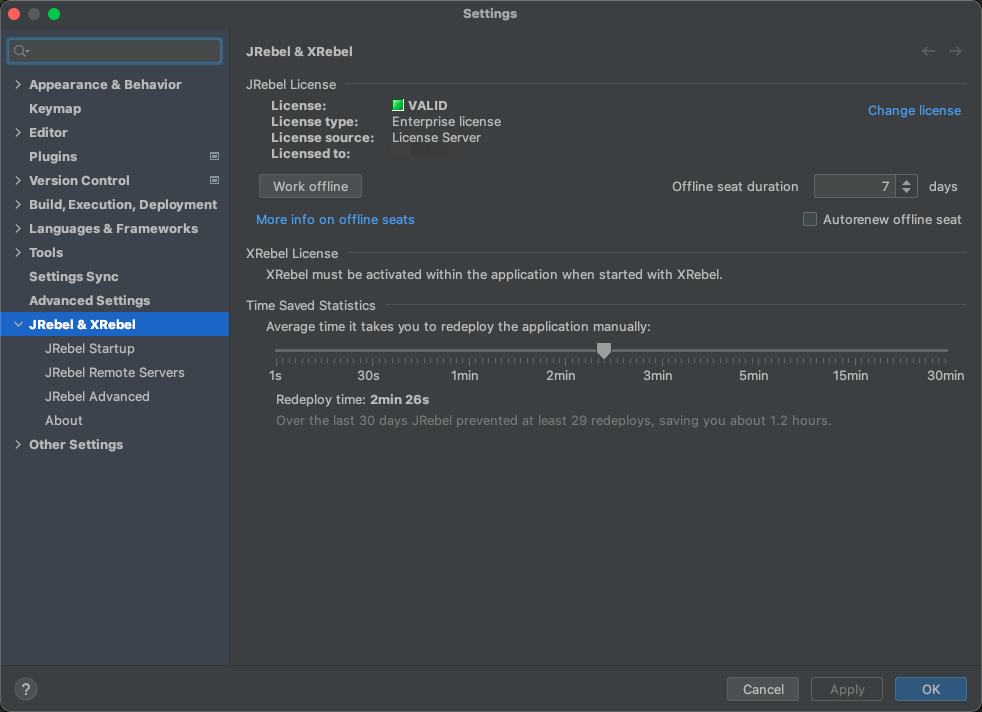The width and height of the screenshot is (982, 712).
Task: Click the OK button
Action: tap(931, 689)
